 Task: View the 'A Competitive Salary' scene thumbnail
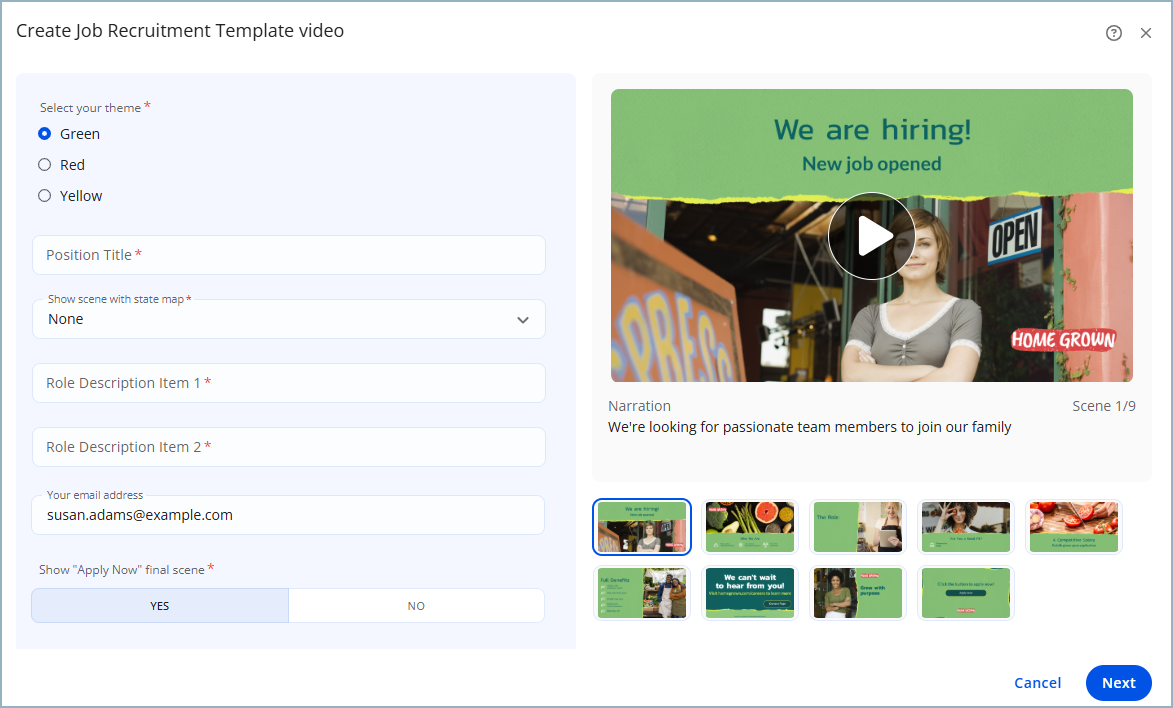1074,527
